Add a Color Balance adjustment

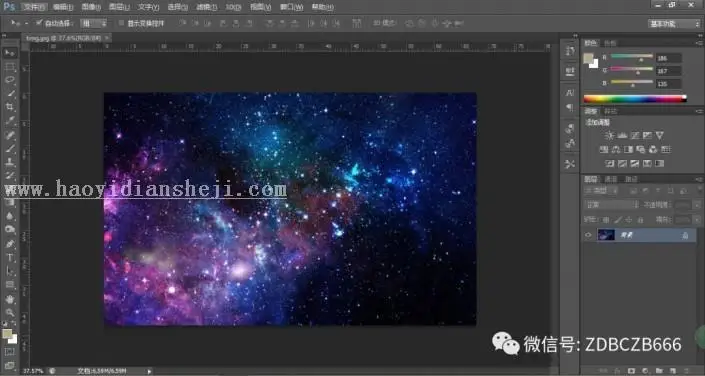[616, 149]
